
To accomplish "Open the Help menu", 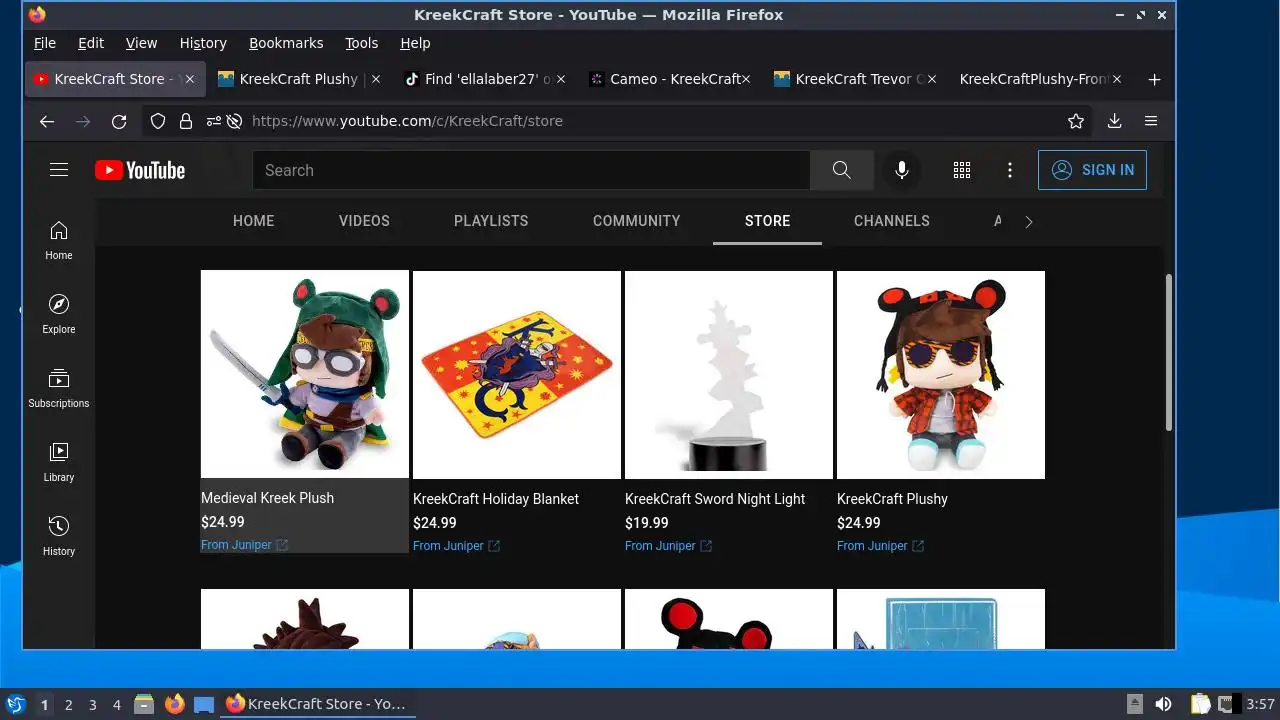I will click(415, 43).
